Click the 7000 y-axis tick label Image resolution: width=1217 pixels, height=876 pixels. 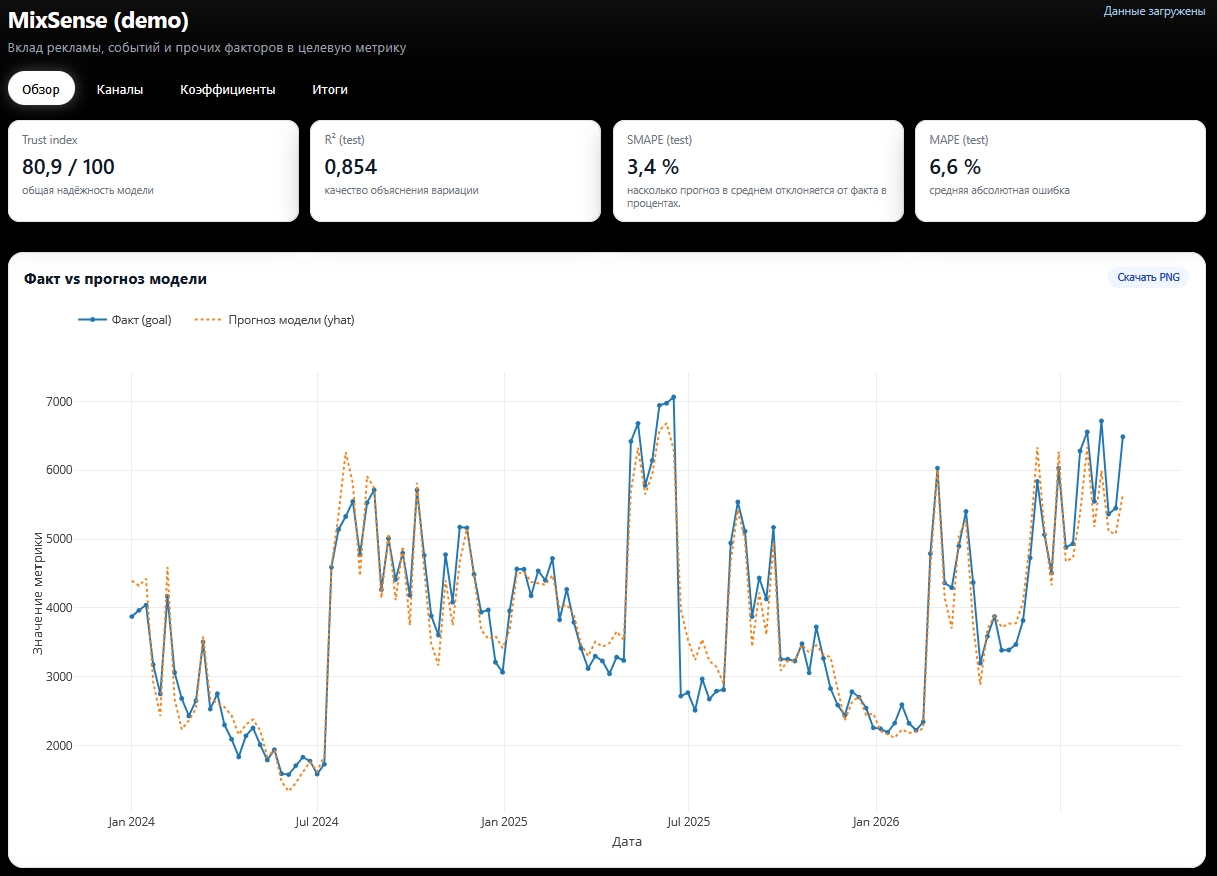tap(88, 402)
